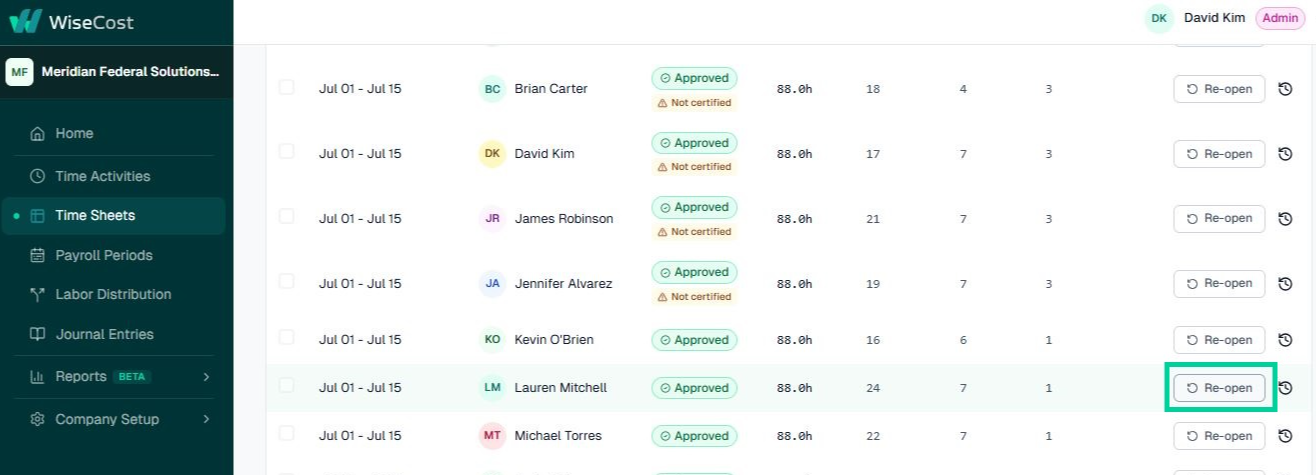
Task: Click the Journal Entries book icon
Action: pos(38,334)
